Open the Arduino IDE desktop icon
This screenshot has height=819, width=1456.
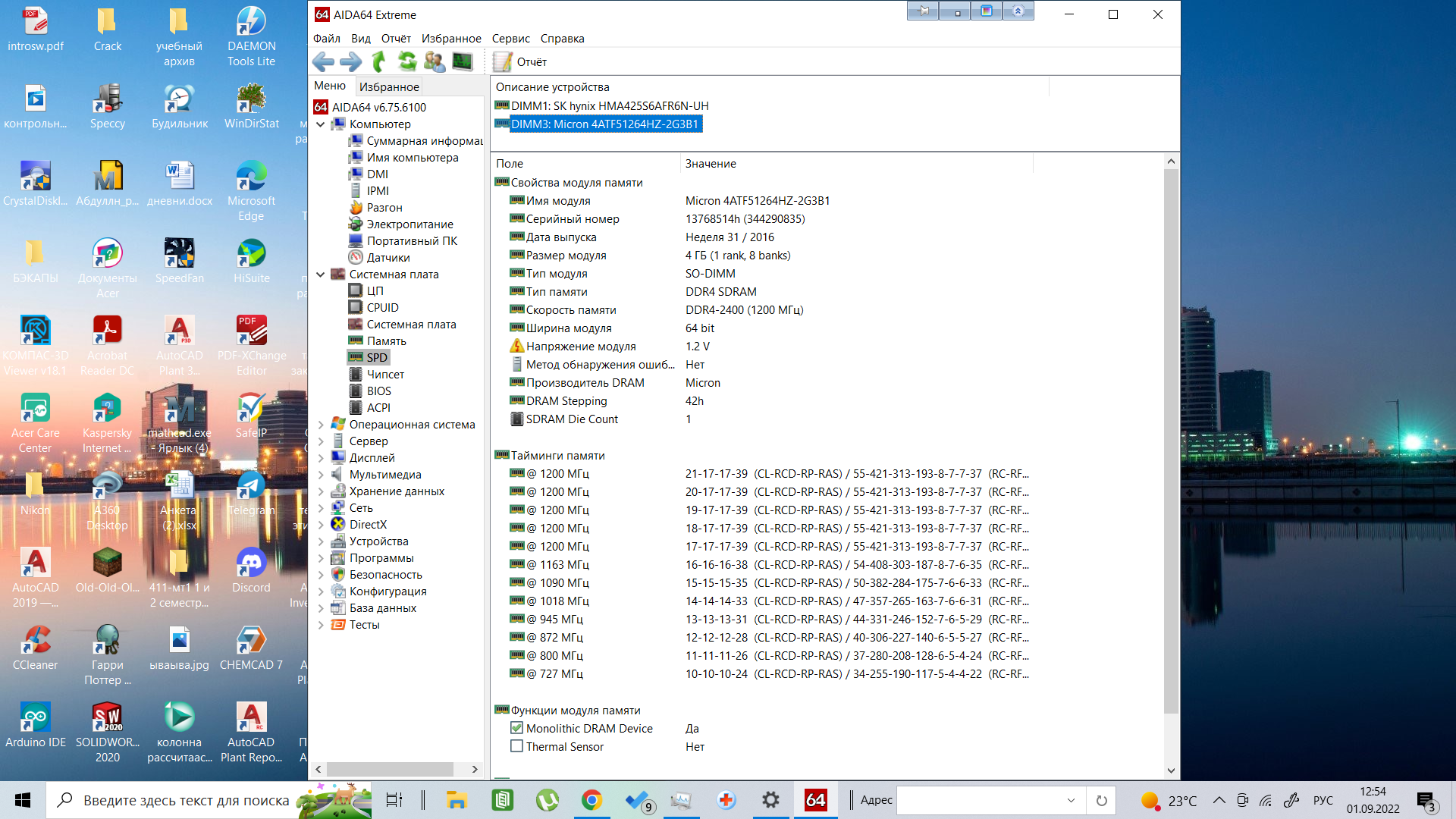point(35,725)
